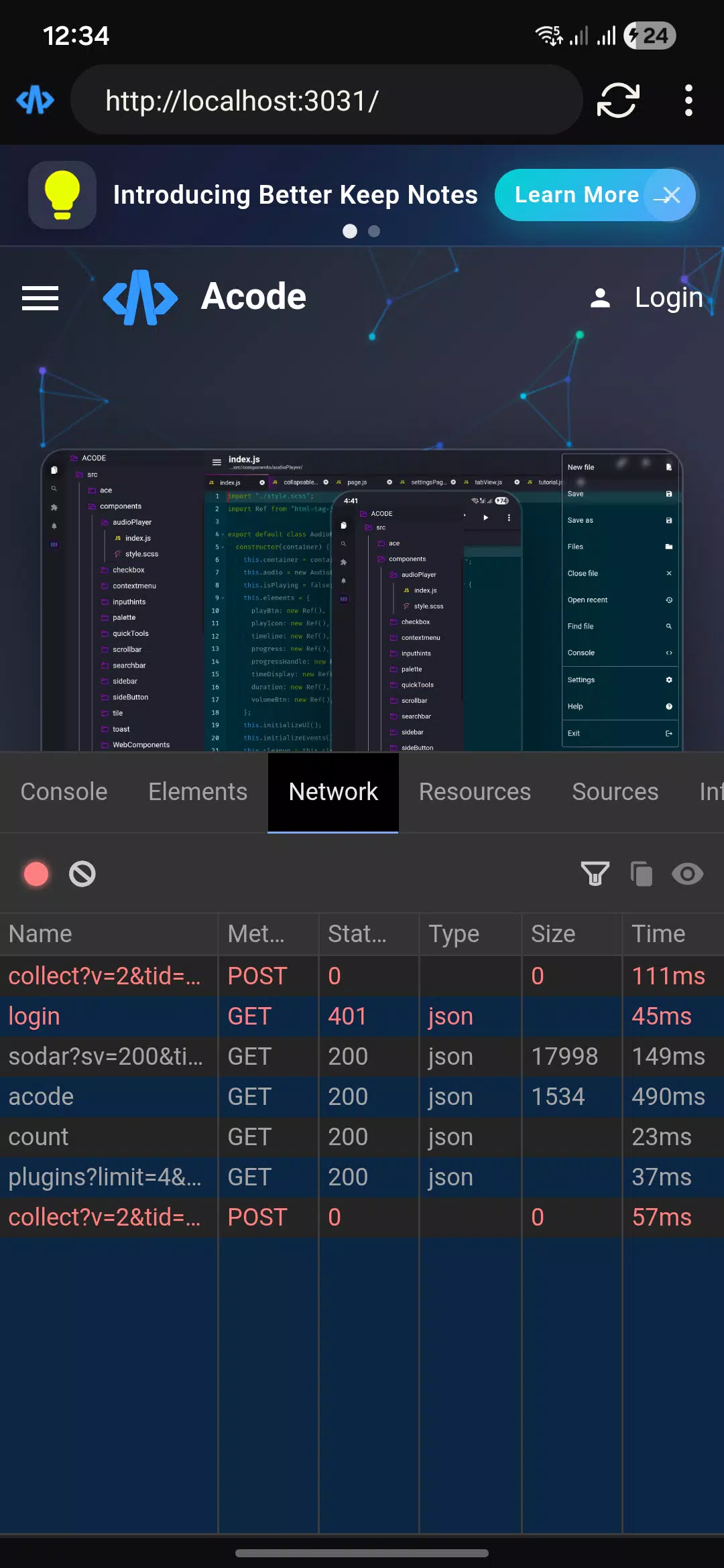Switch to the Console tab

64,792
